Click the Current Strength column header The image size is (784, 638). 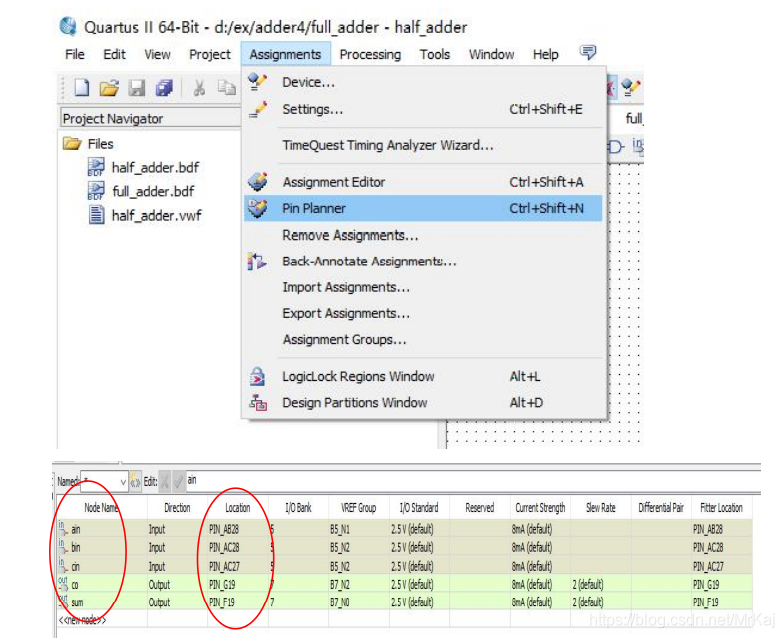(x=540, y=508)
